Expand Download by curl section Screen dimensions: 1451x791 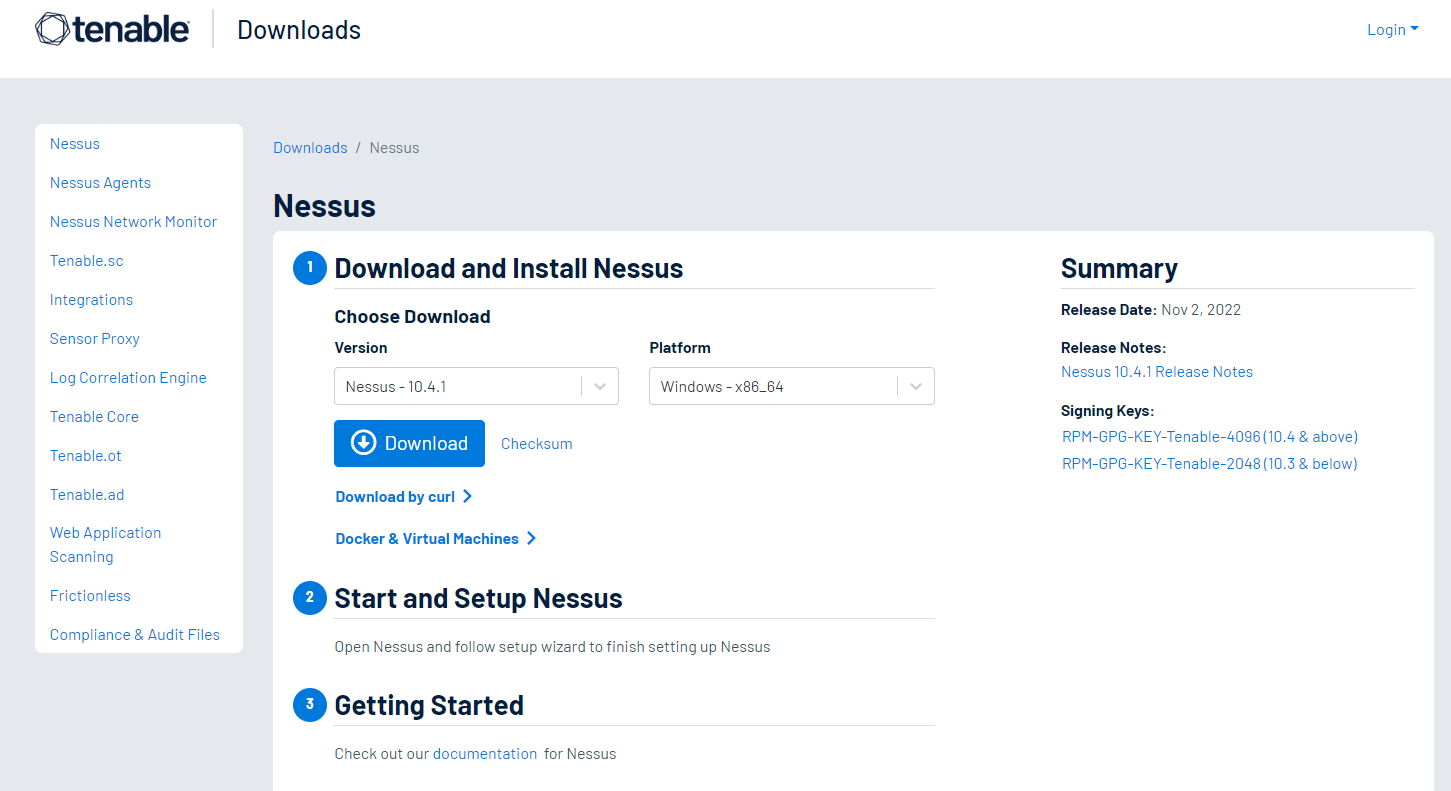coord(403,497)
